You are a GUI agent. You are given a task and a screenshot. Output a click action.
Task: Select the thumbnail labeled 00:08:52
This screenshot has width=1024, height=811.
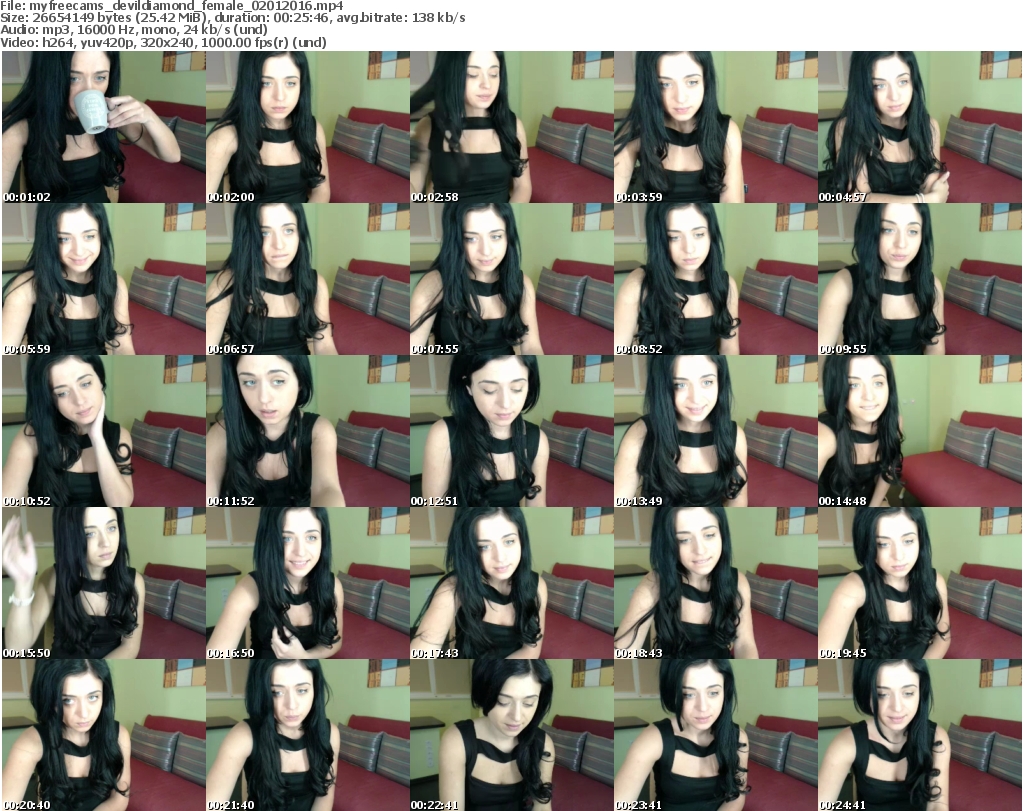[x=716, y=279]
